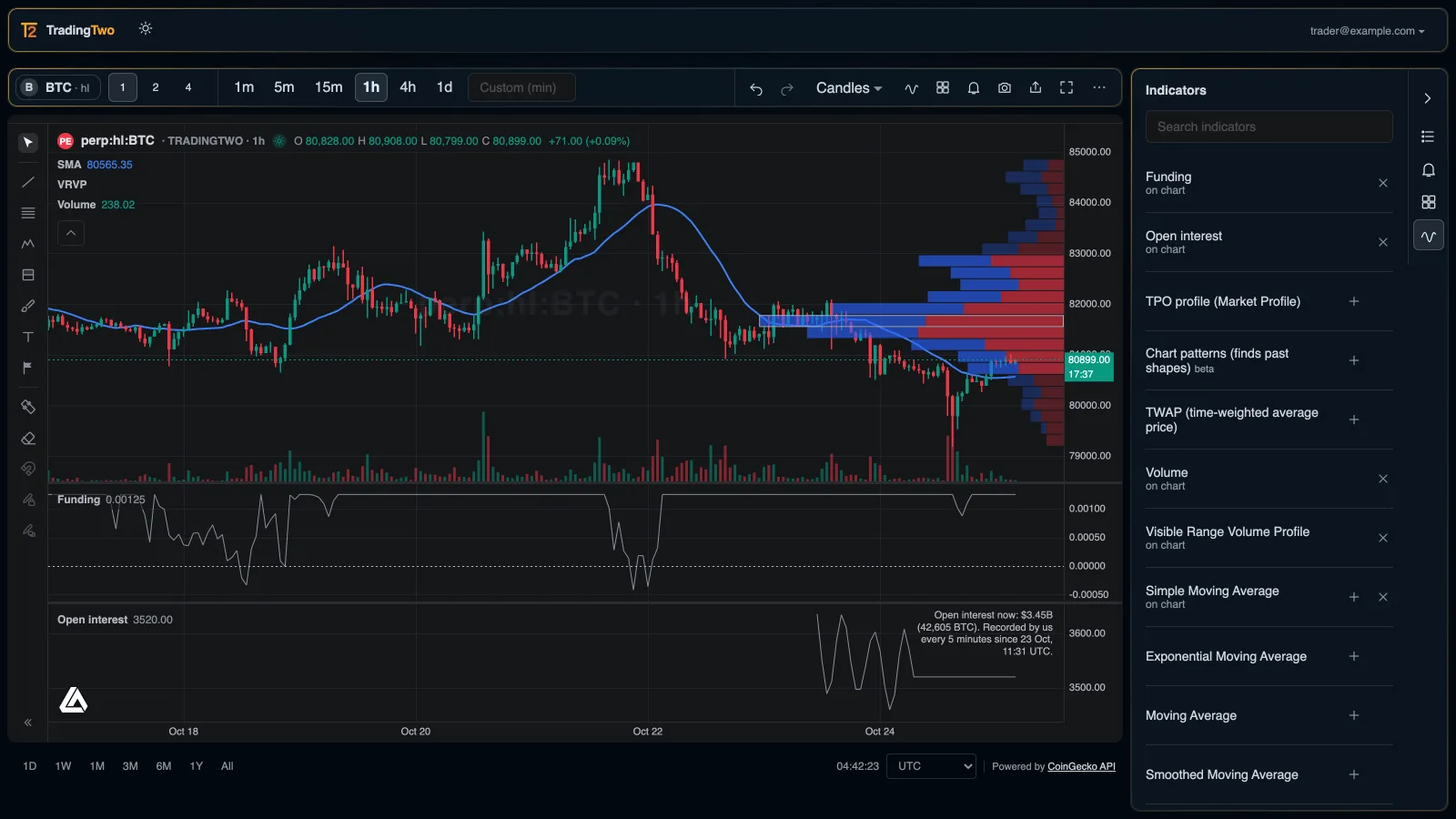The image size is (1456, 819).
Task: Add the Exponential Moving Average indicator
Action: pyautogui.click(x=1354, y=656)
